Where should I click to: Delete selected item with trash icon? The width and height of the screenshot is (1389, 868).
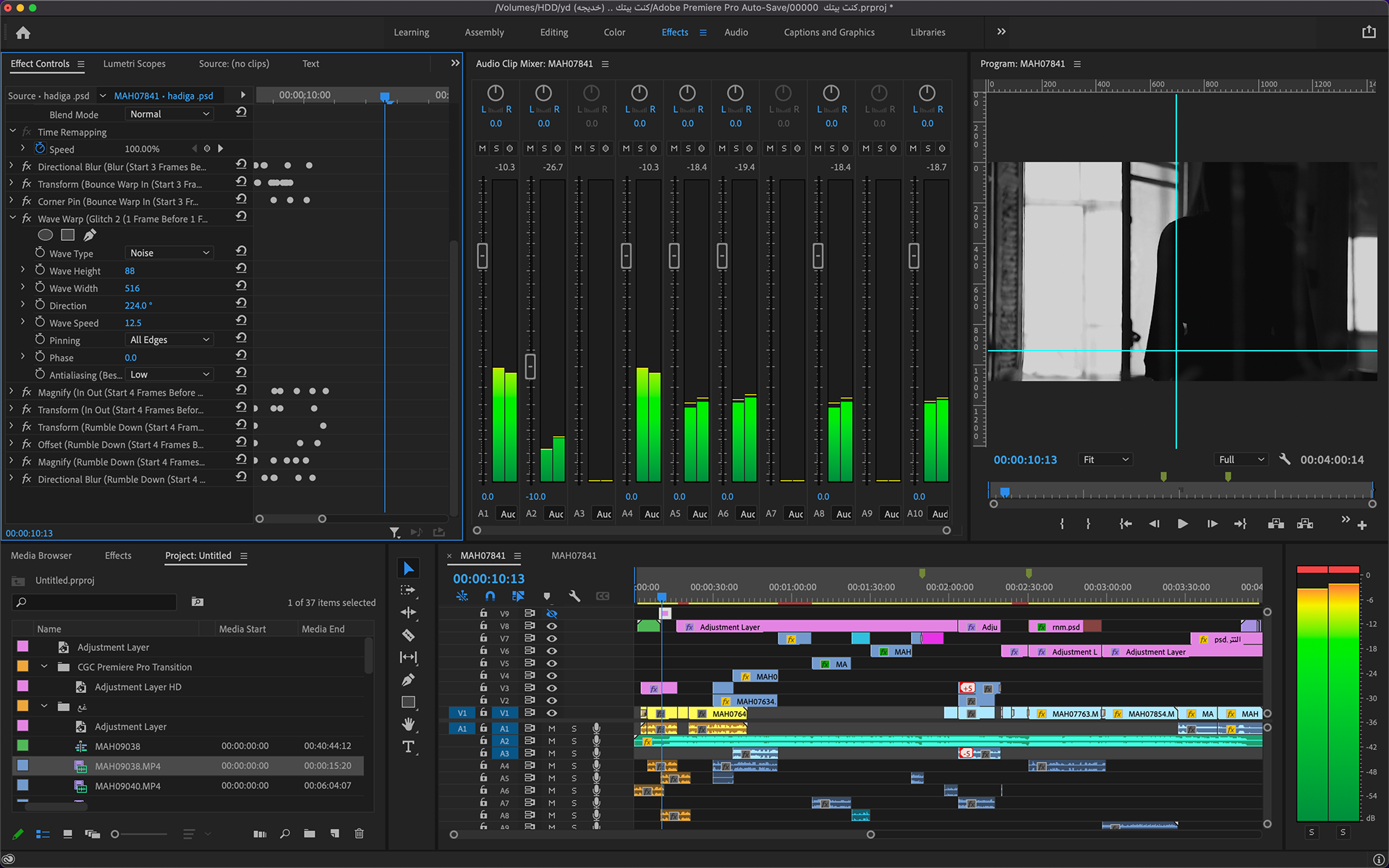[359, 834]
